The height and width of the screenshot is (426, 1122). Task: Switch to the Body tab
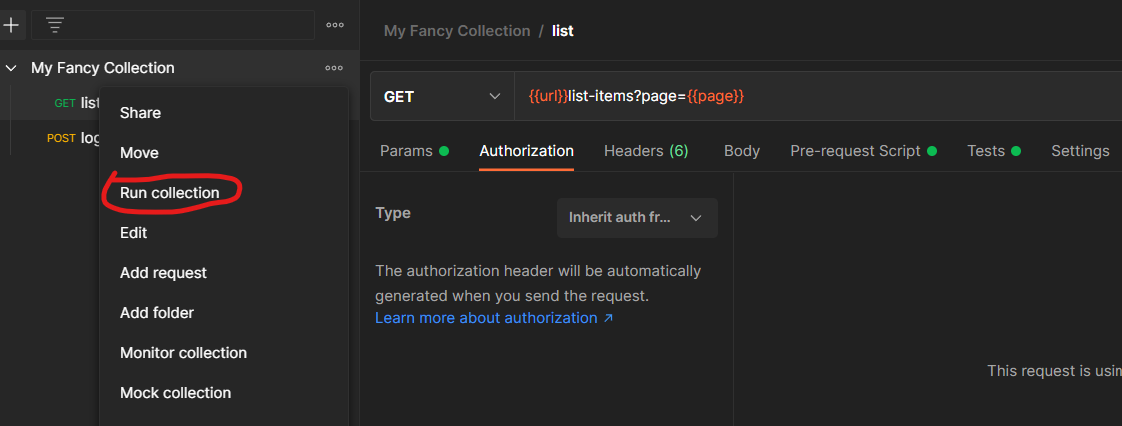coord(741,151)
